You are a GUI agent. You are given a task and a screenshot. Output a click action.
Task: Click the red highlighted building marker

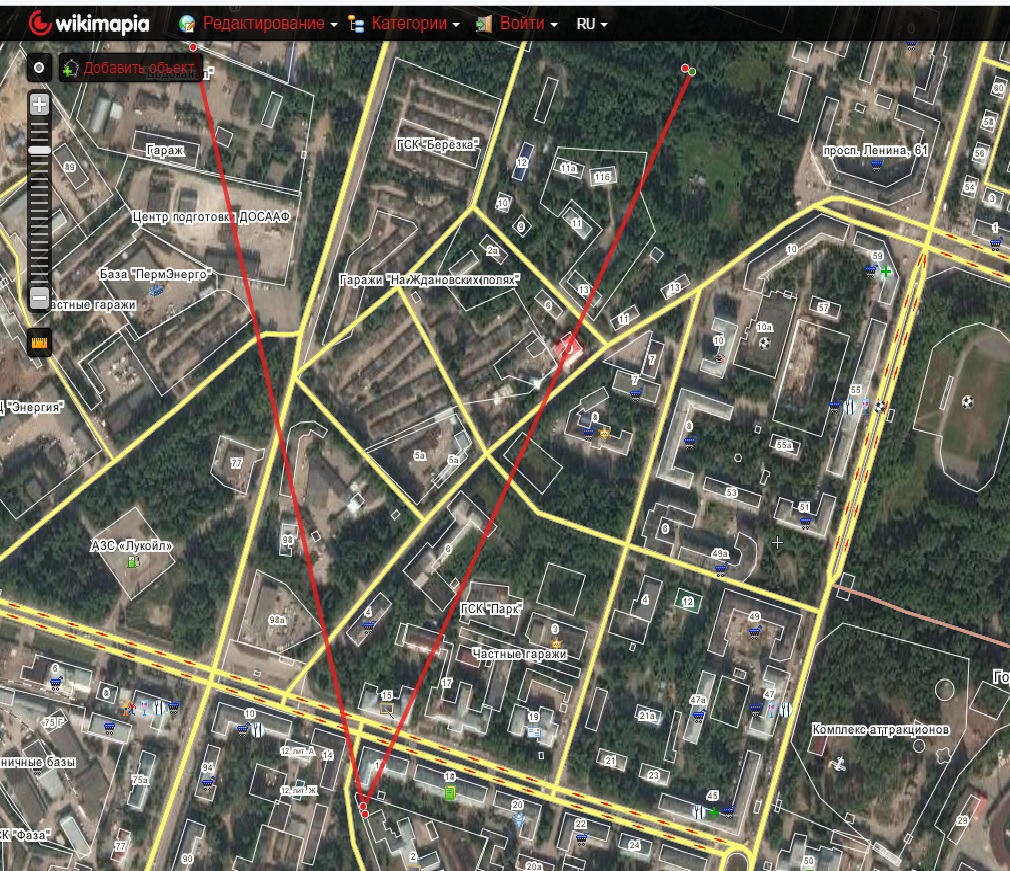tap(568, 349)
